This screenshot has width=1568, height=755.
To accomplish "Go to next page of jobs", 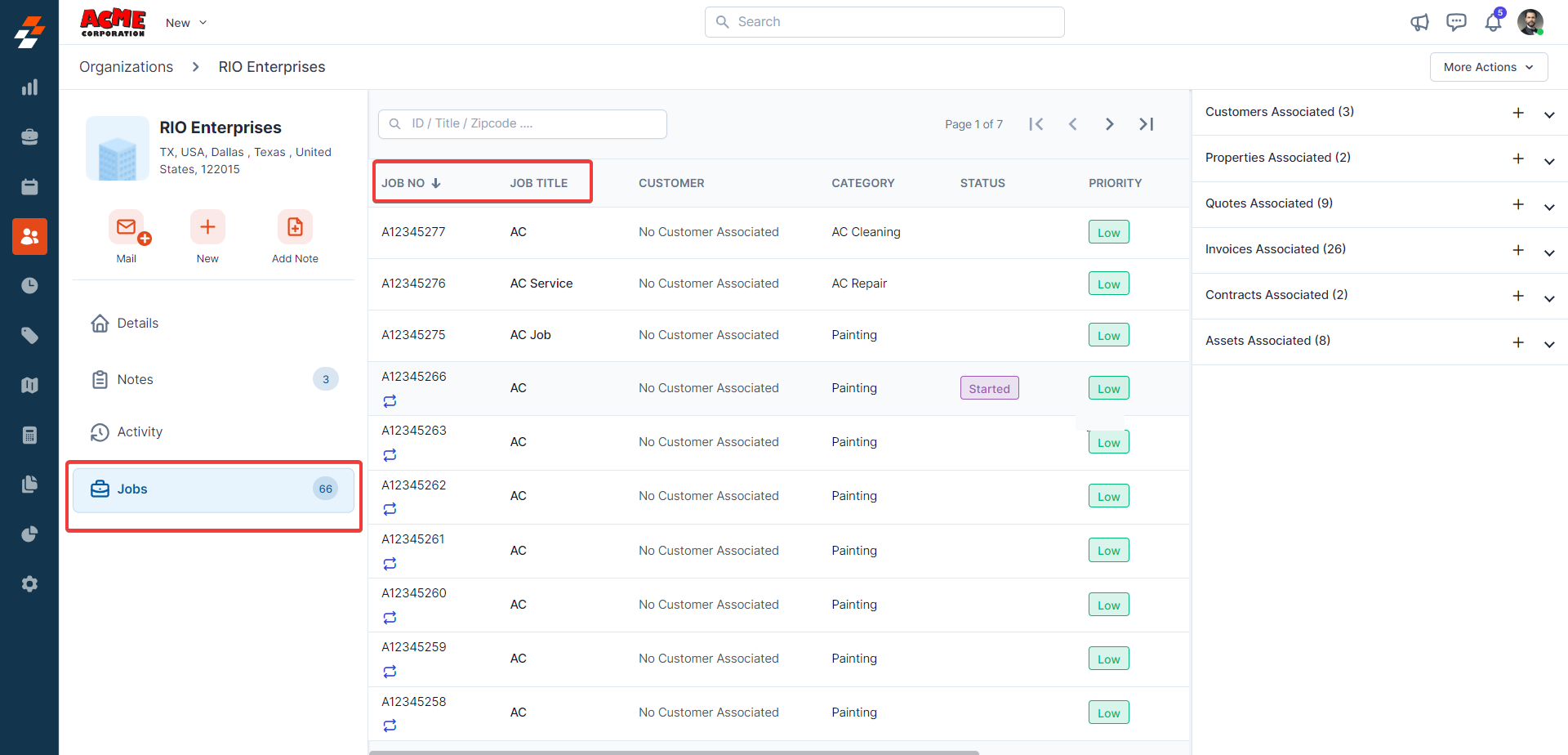I will point(1109,124).
